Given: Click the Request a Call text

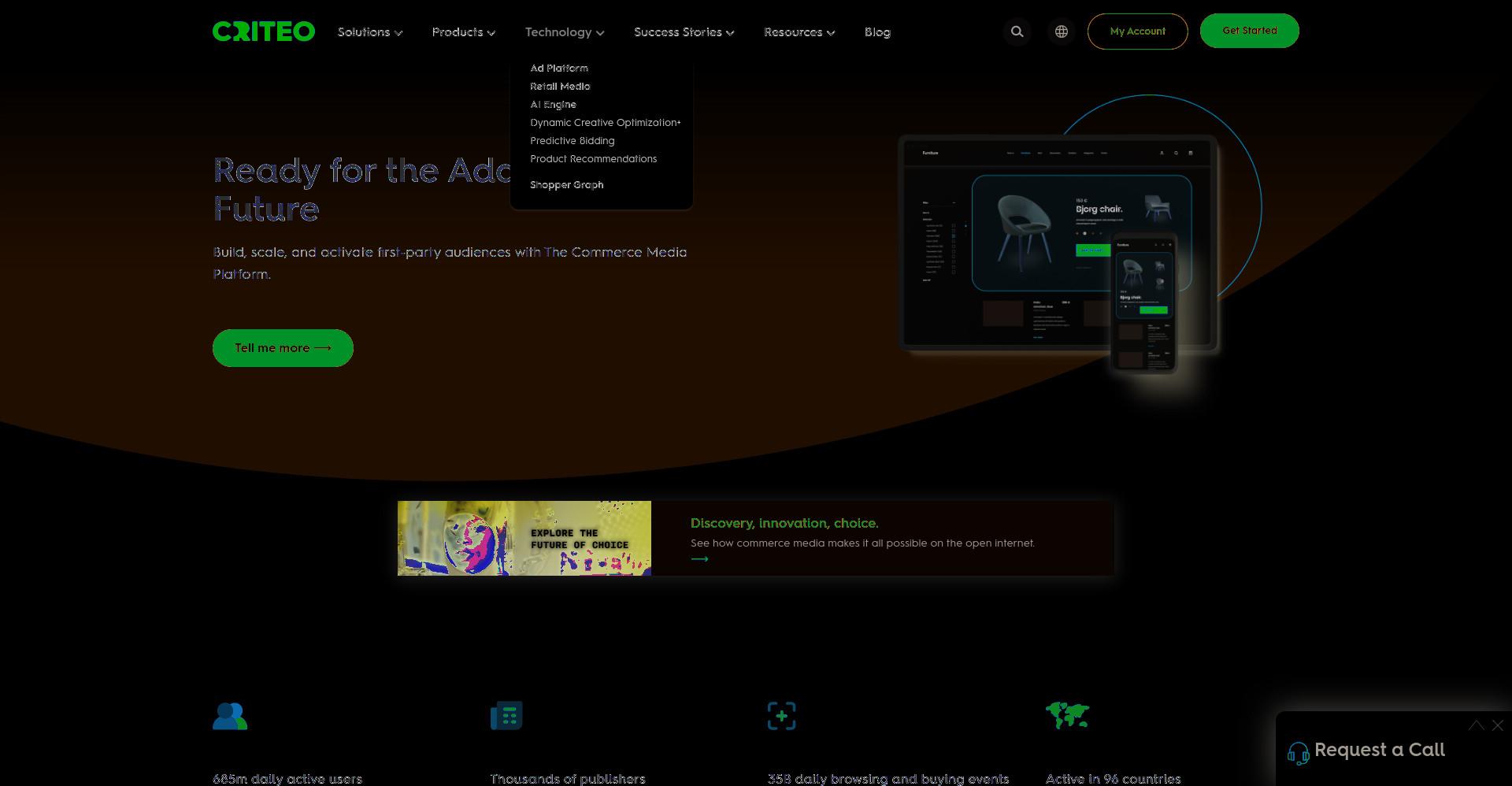Looking at the screenshot, I should [x=1380, y=750].
